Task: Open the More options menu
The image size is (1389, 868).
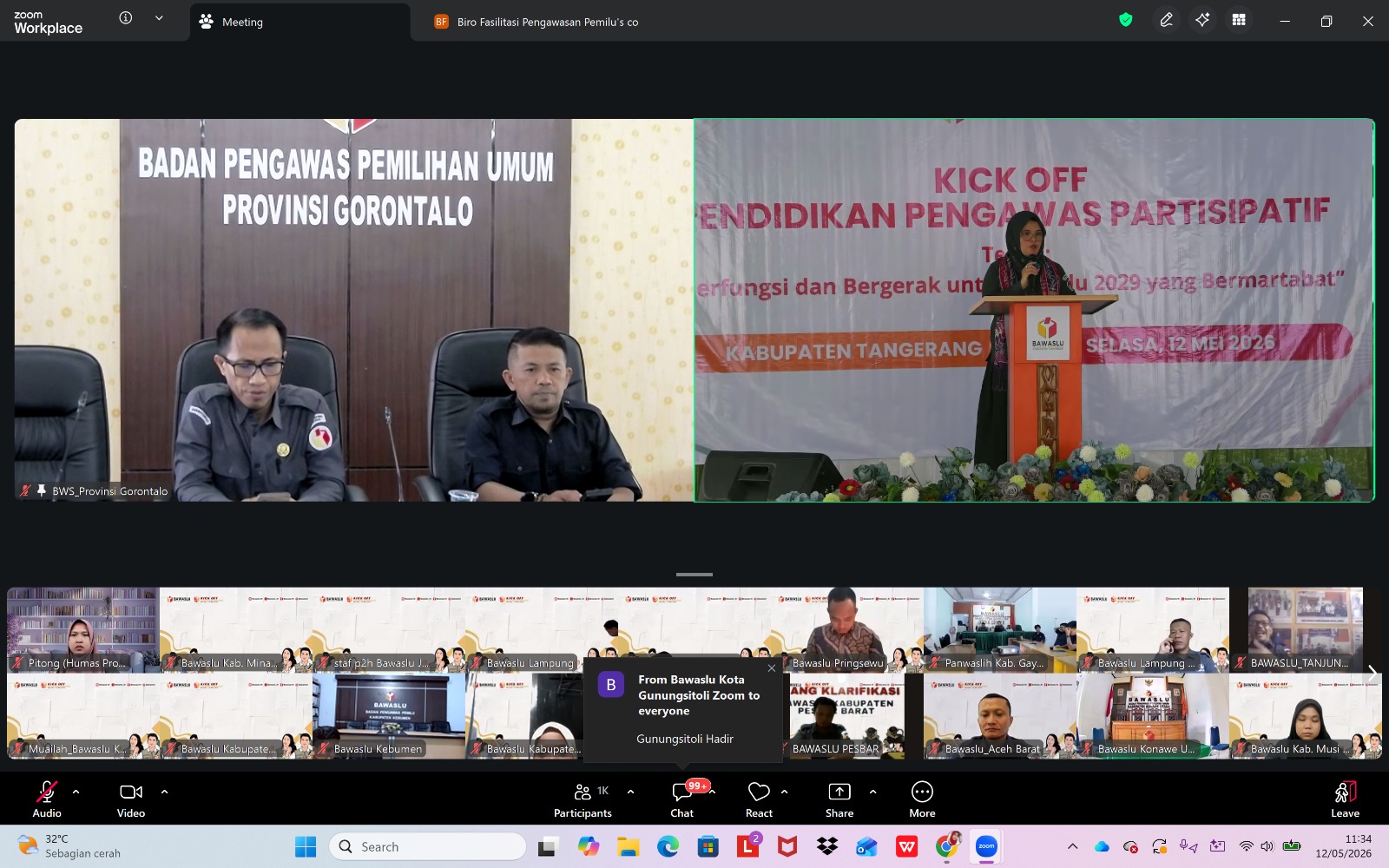Action: tap(922, 799)
